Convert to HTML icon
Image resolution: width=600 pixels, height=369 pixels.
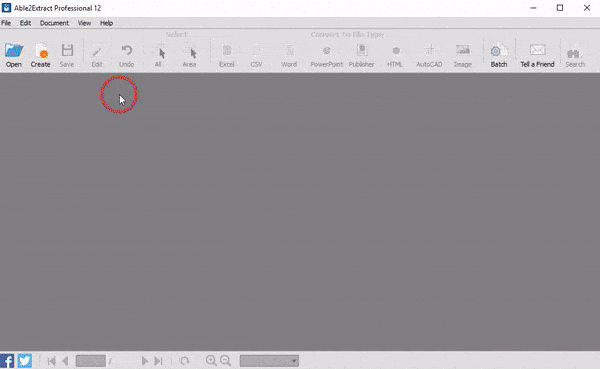click(396, 50)
